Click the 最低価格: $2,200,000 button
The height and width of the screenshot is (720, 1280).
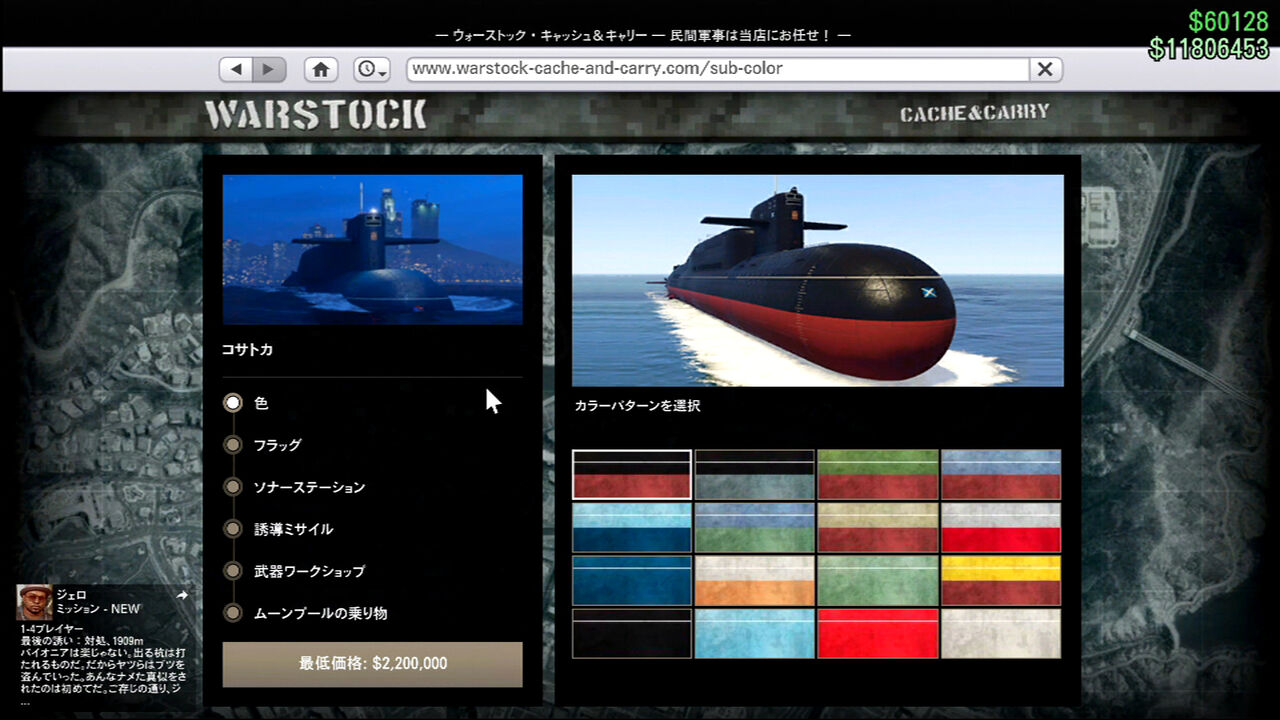372,664
